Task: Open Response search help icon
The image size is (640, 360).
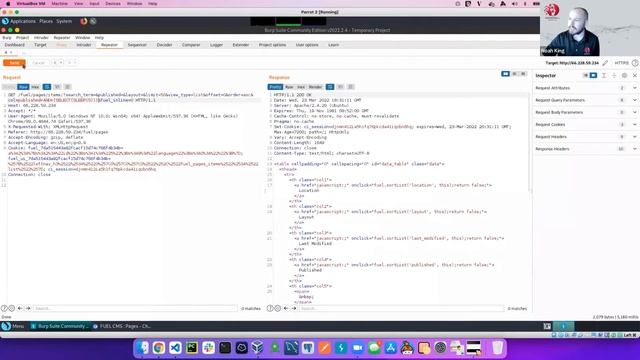Action: [x=269, y=309]
